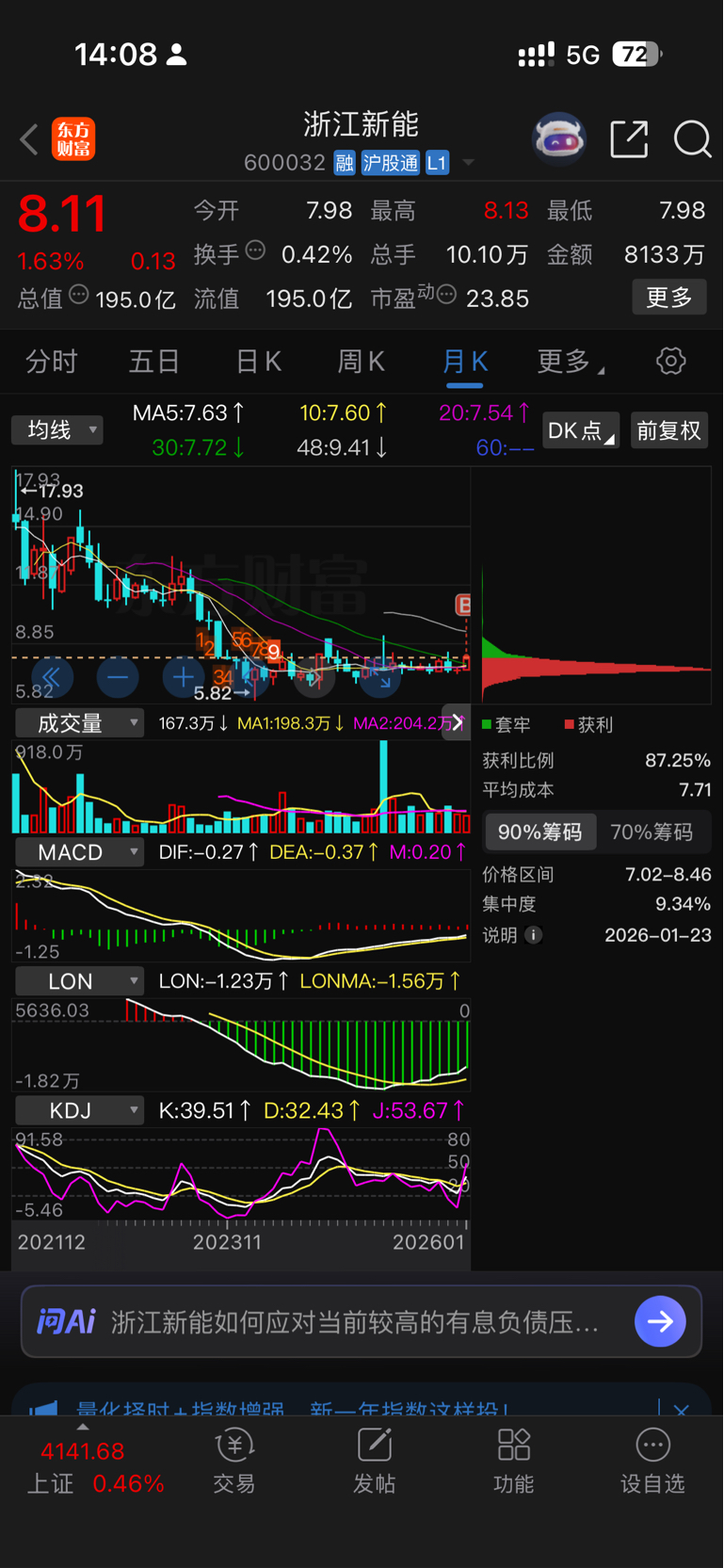
Task: Open the 上证 index quote 4141.68
Action: (83, 1451)
